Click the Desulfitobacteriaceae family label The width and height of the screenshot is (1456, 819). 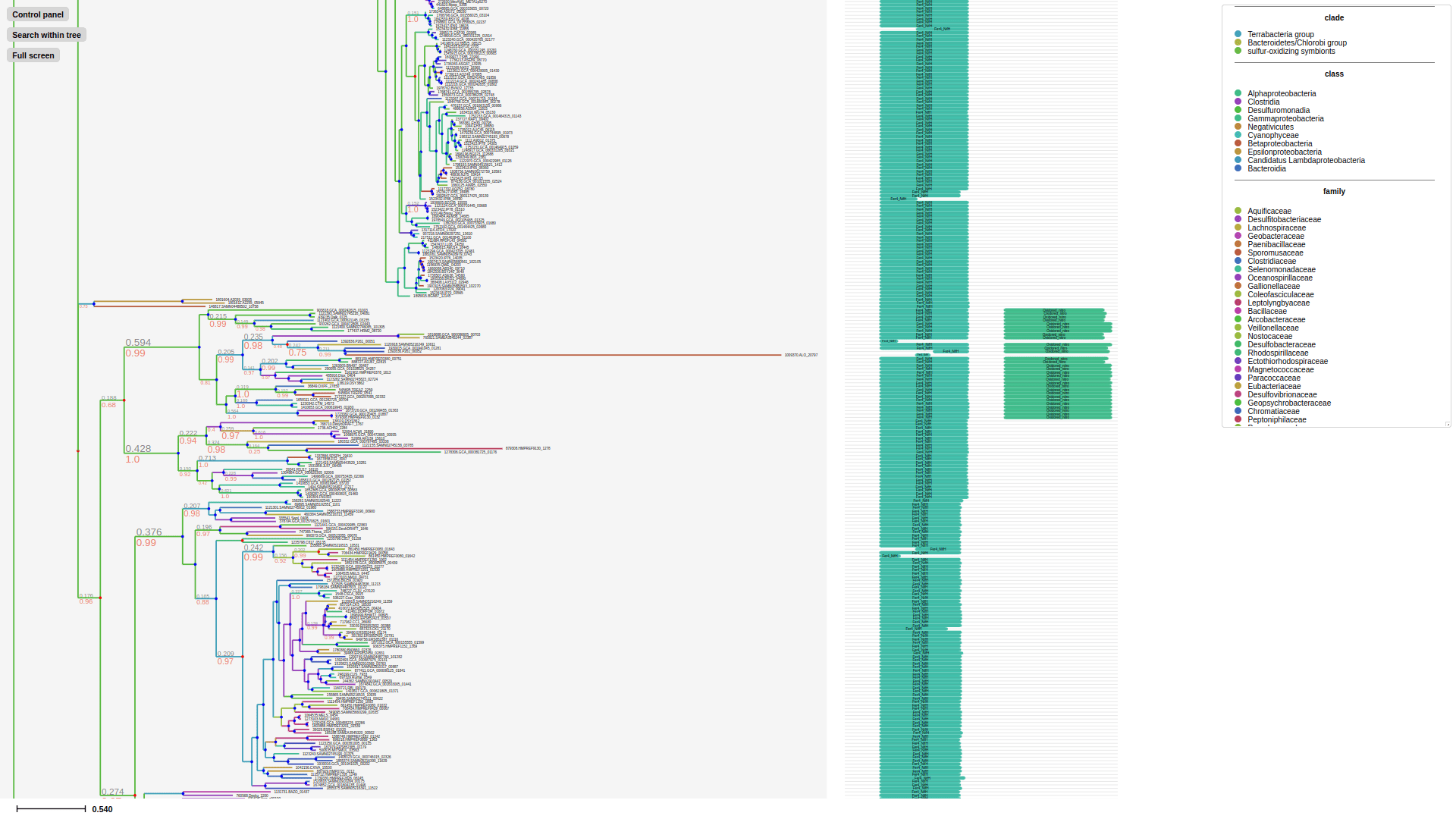1284,219
